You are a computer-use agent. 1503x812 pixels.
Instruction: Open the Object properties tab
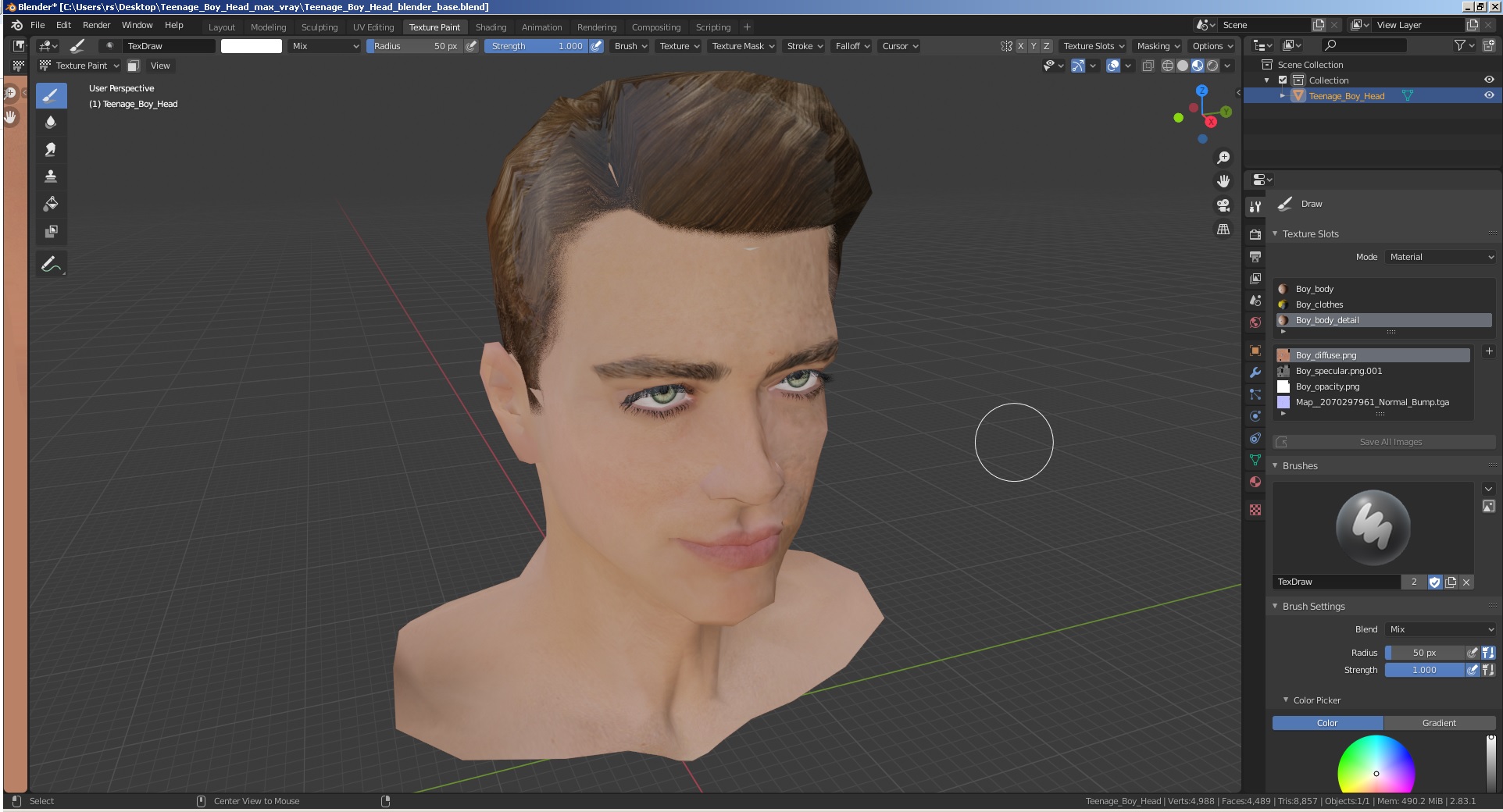(x=1255, y=351)
